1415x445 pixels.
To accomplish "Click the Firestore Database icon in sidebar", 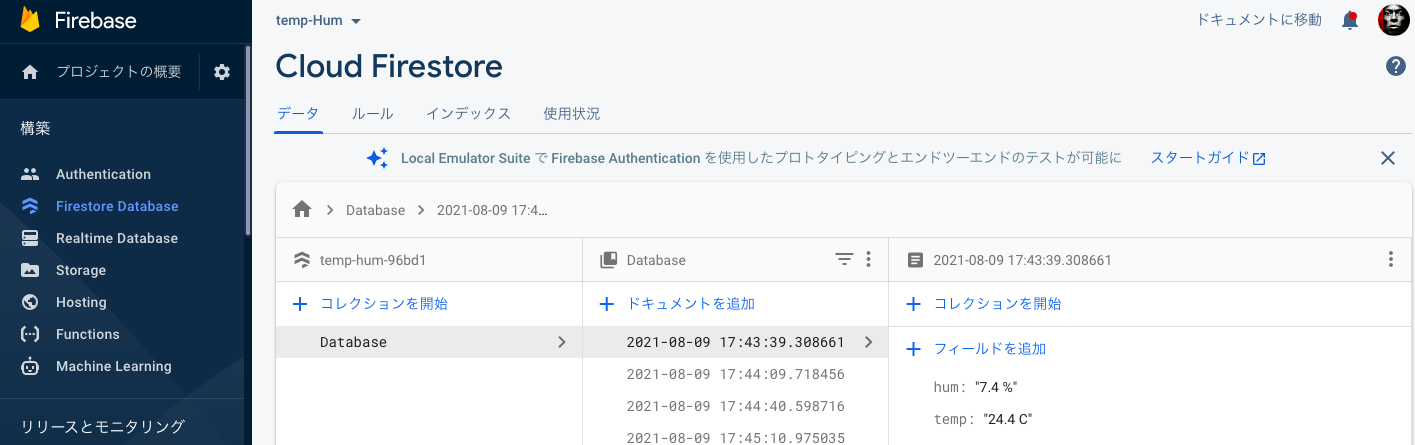I will click(x=30, y=206).
